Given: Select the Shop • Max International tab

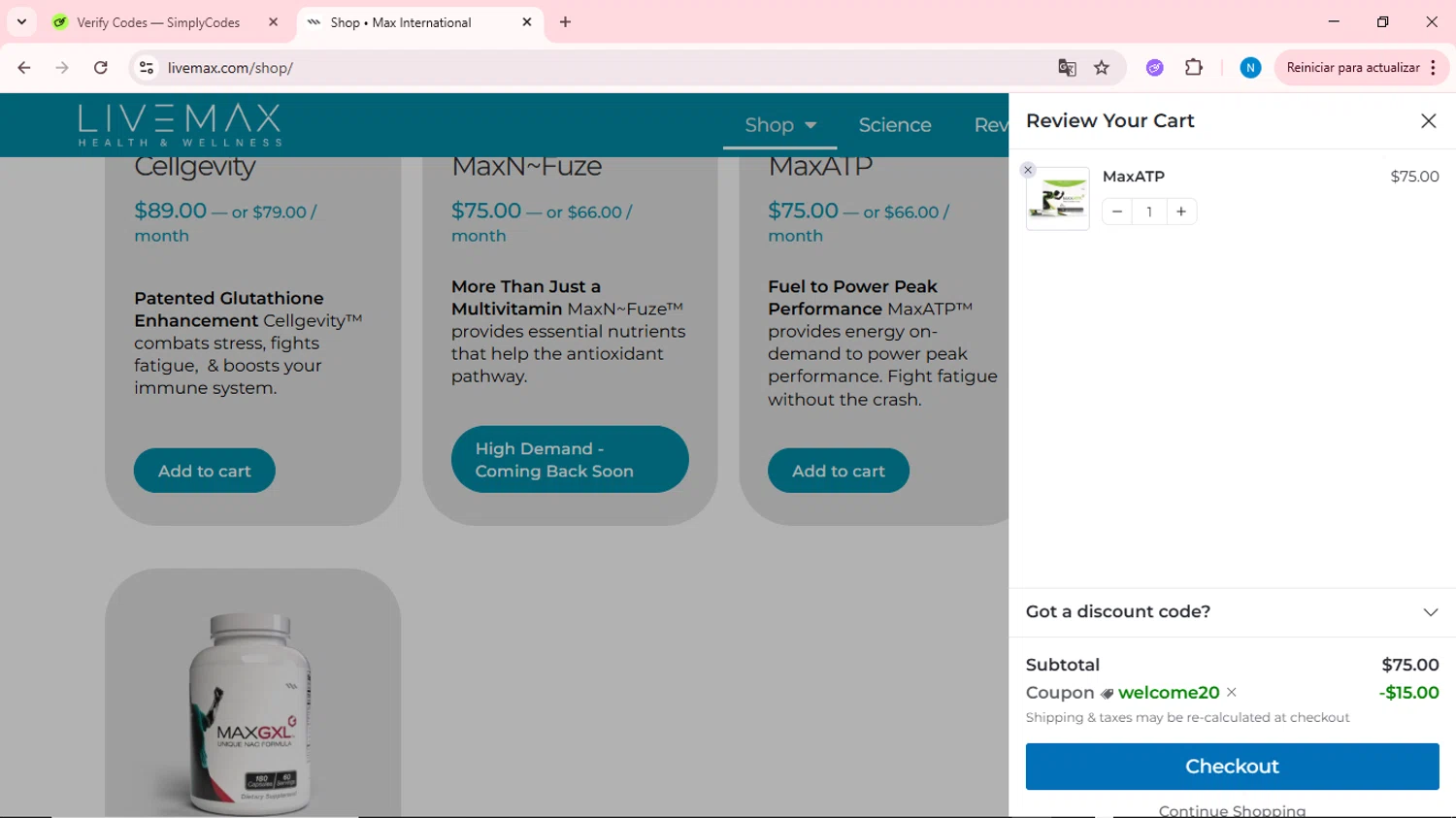Looking at the screenshot, I should click(401, 22).
